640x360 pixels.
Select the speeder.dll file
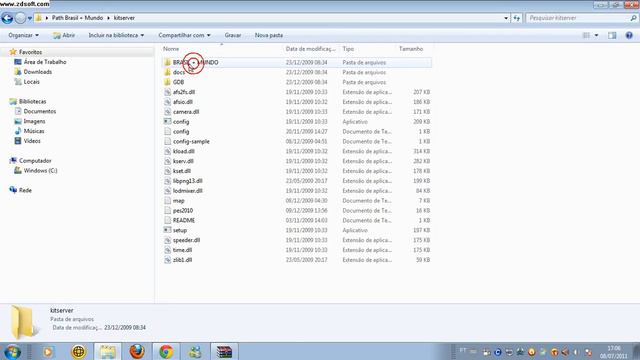click(186, 240)
